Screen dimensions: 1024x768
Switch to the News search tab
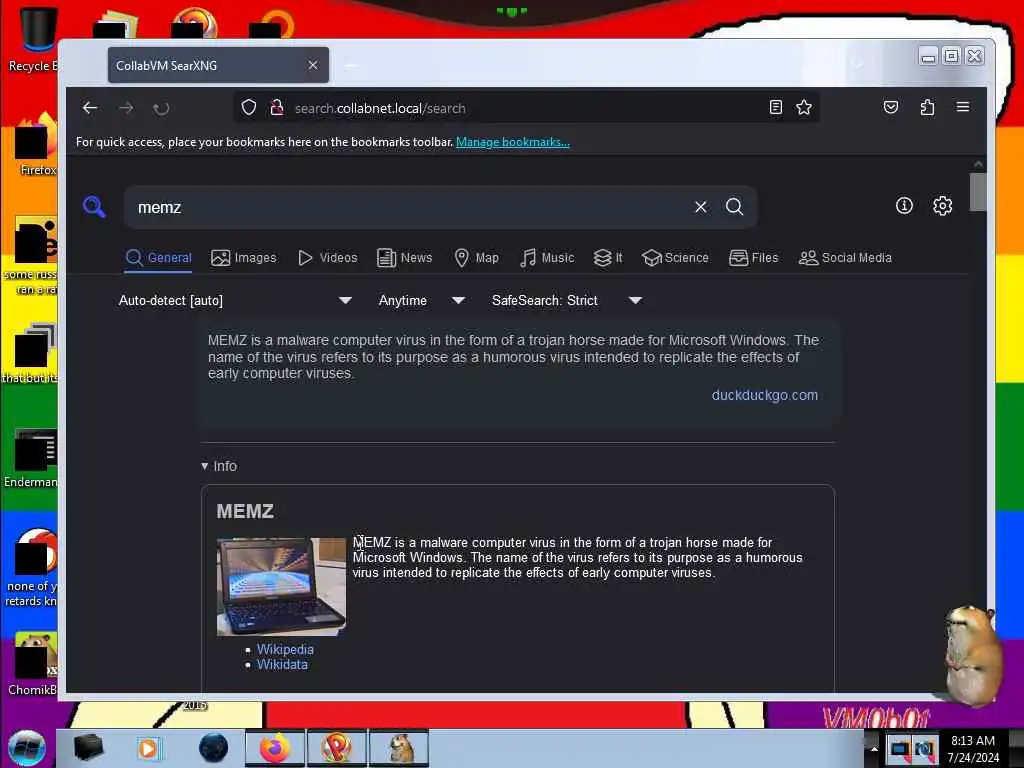[405, 258]
